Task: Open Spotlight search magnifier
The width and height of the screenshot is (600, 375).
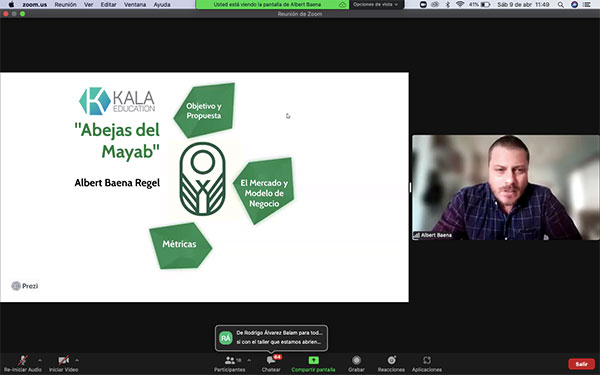Action: coord(561,5)
